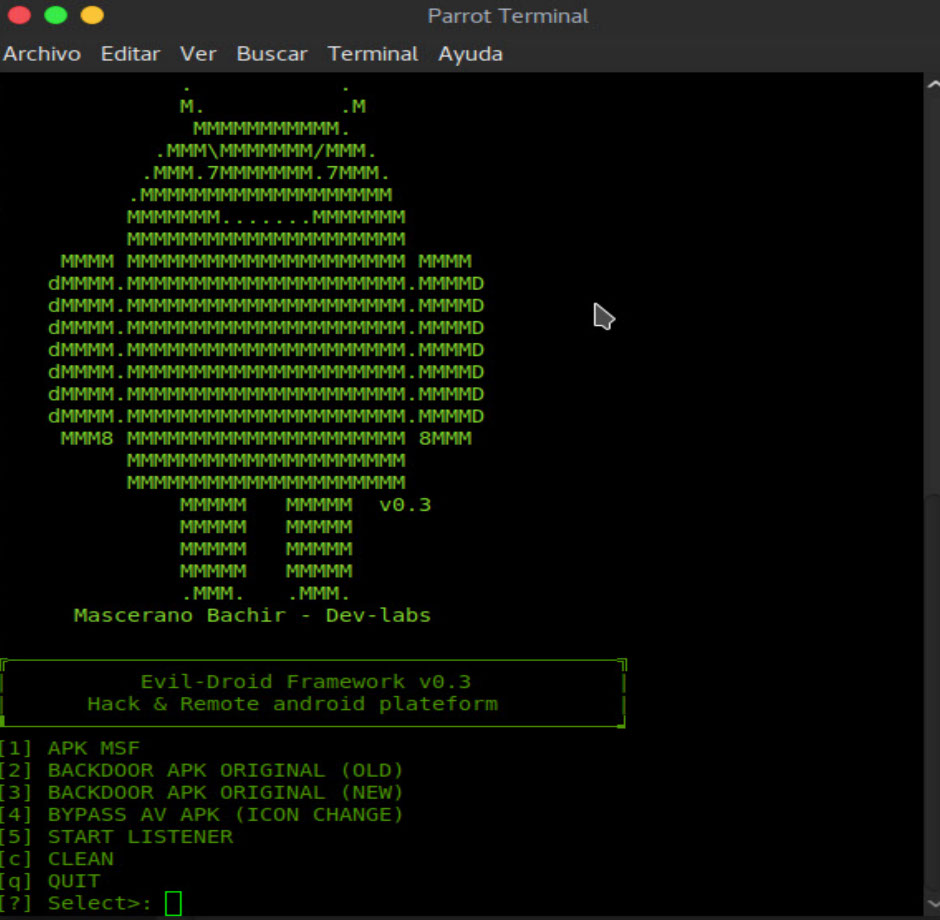This screenshot has height=920, width=940.
Task: Click the 'Evil-Droid Framework v0.3' banner text
Action: (x=306, y=681)
